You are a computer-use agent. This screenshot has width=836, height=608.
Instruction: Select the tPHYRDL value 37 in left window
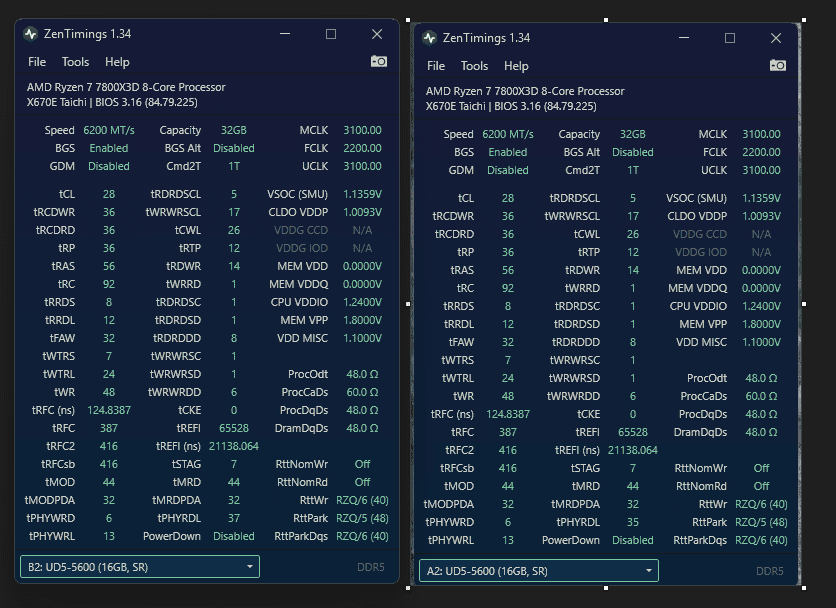pyautogui.click(x=234, y=518)
